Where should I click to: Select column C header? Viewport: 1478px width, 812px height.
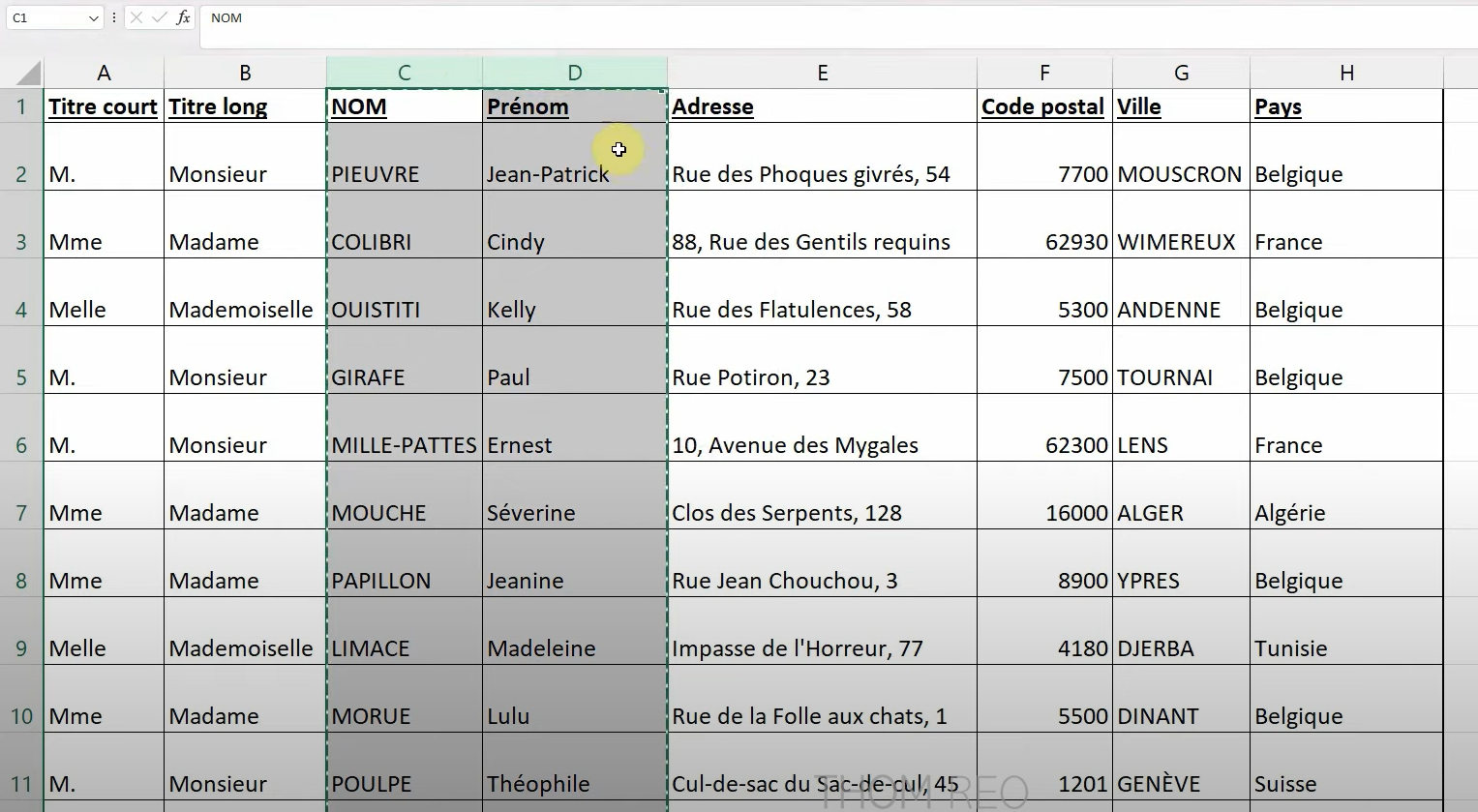tap(405, 73)
